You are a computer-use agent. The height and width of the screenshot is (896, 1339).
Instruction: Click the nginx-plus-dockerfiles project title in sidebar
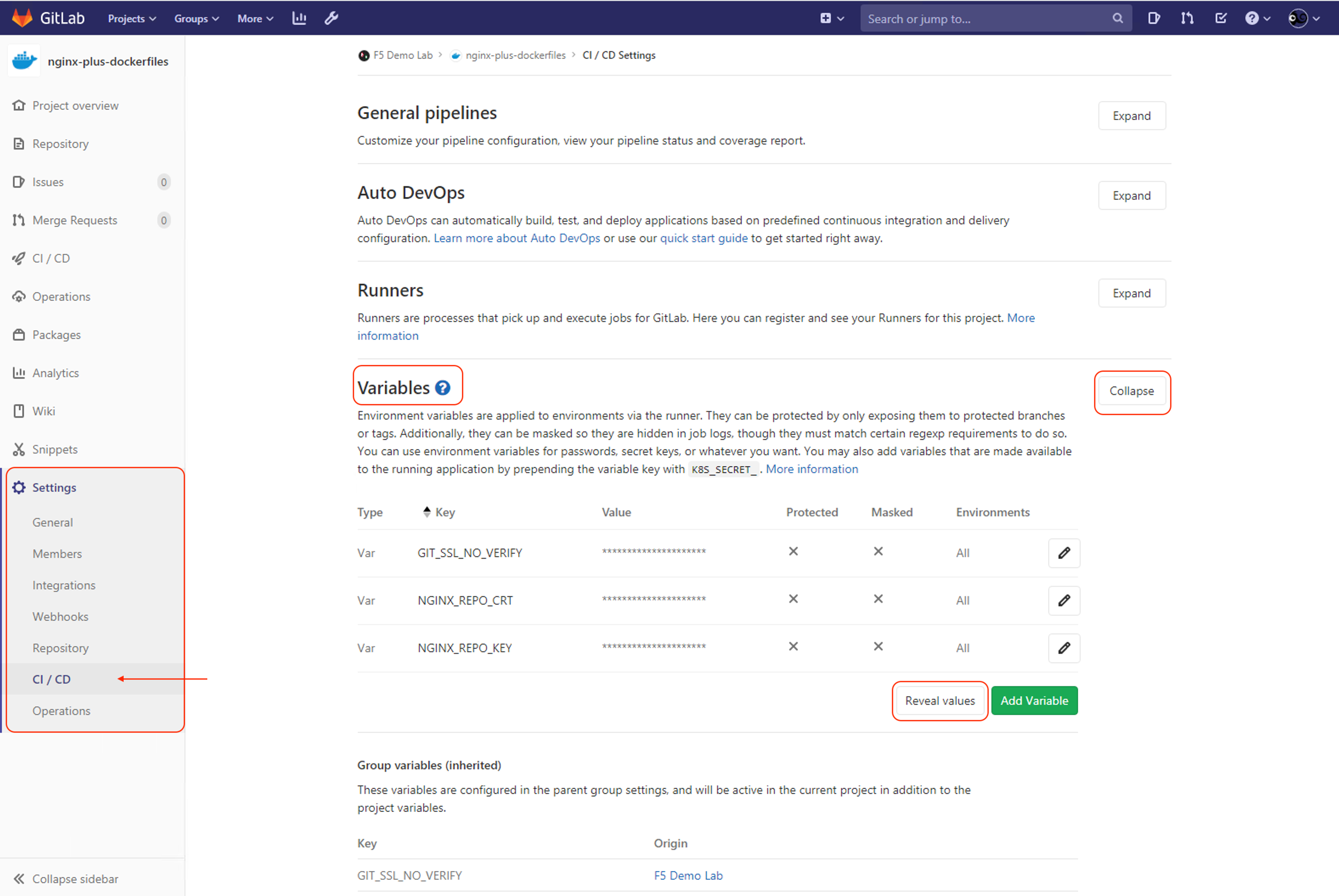point(108,61)
